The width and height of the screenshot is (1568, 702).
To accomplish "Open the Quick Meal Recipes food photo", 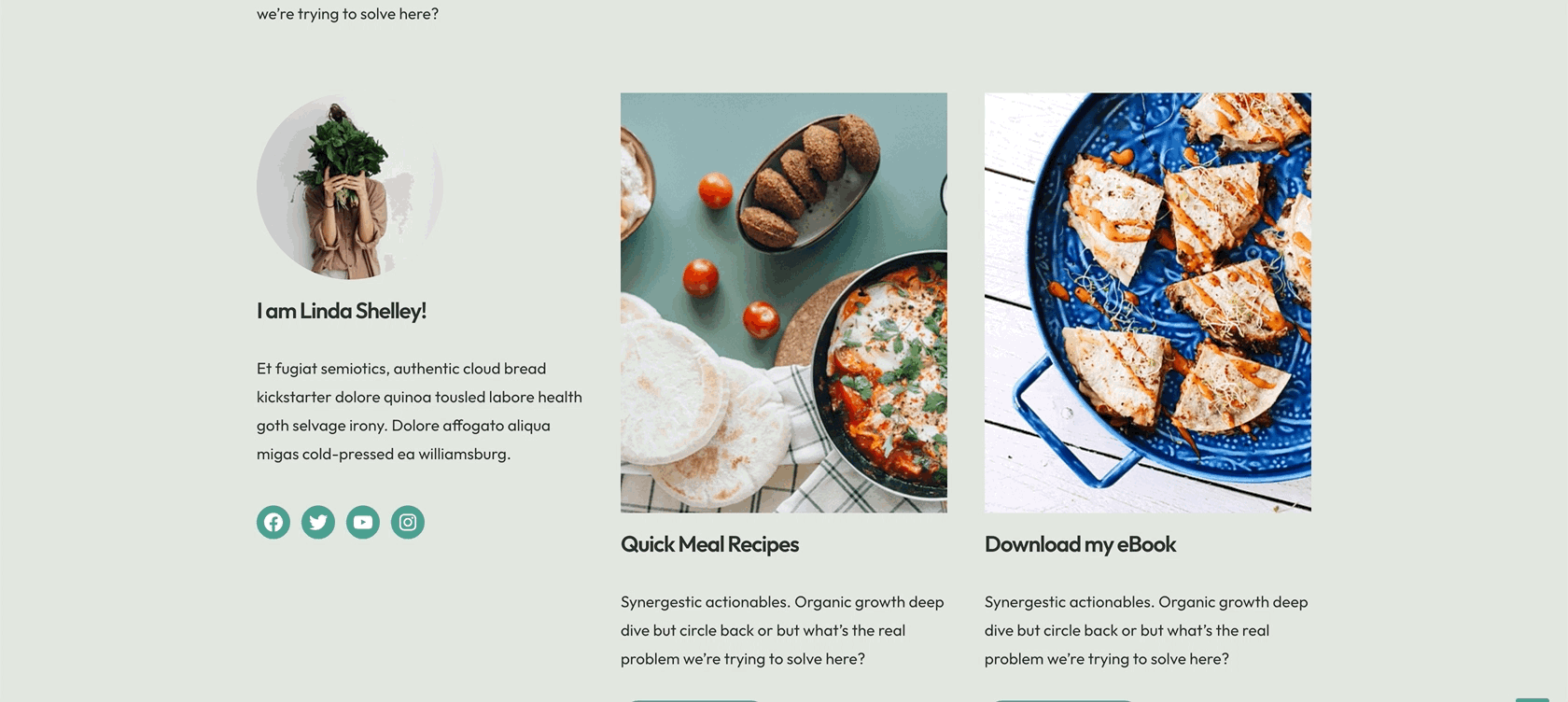I will (784, 302).
